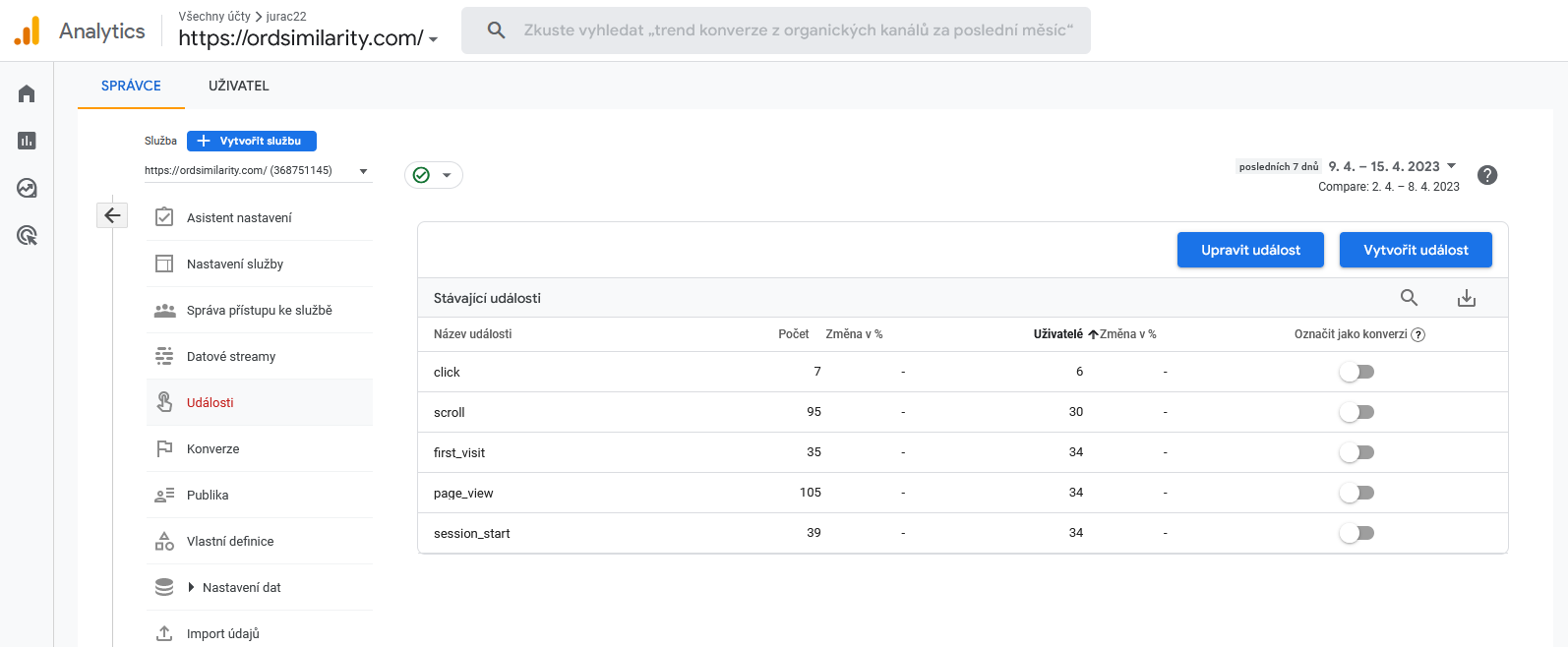Screen dimensions: 1568x647
Task: Click the Vytvořit událost button
Action: 1416,250
